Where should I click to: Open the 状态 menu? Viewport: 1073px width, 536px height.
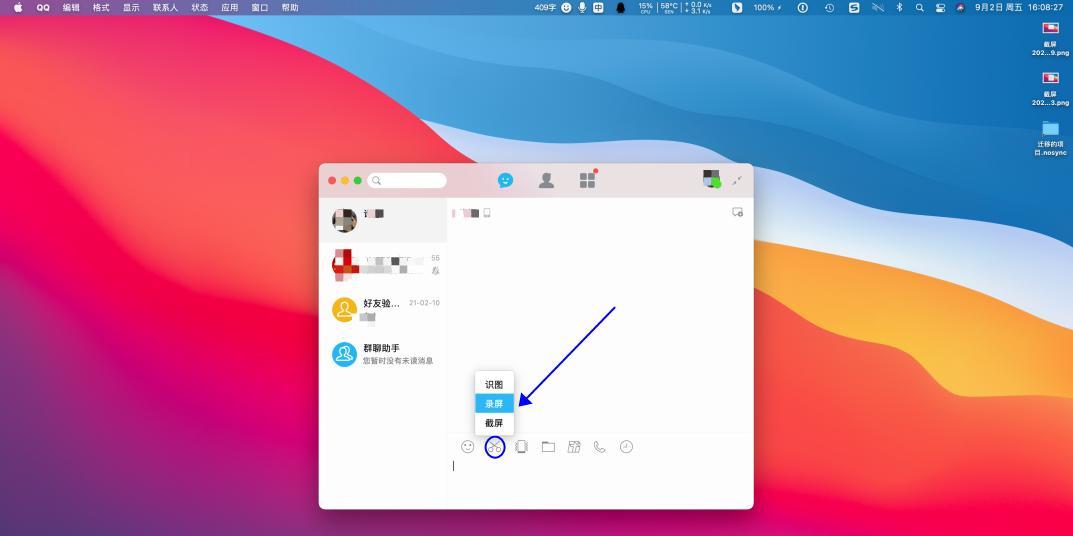point(200,8)
